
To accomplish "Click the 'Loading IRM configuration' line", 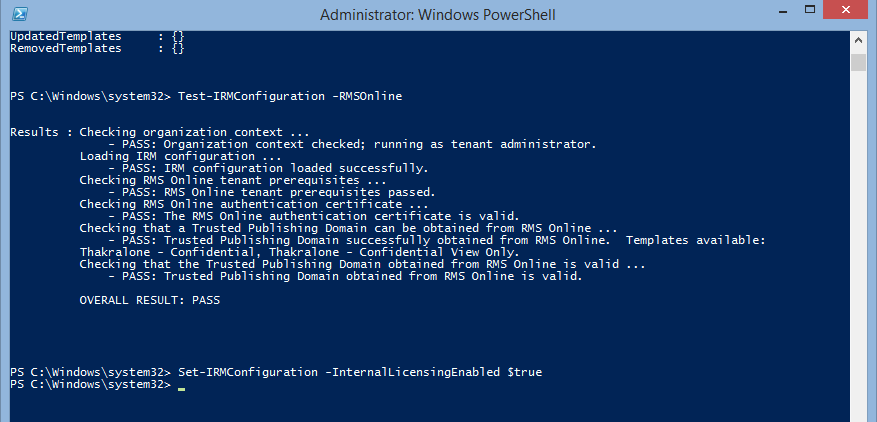I will [180, 157].
